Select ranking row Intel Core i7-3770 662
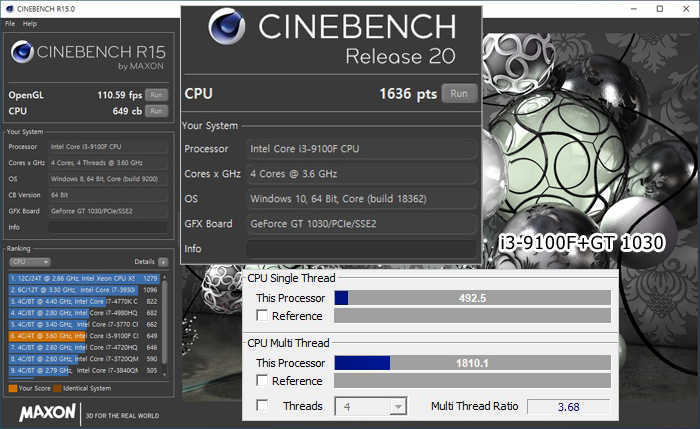 [x=84, y=325]
